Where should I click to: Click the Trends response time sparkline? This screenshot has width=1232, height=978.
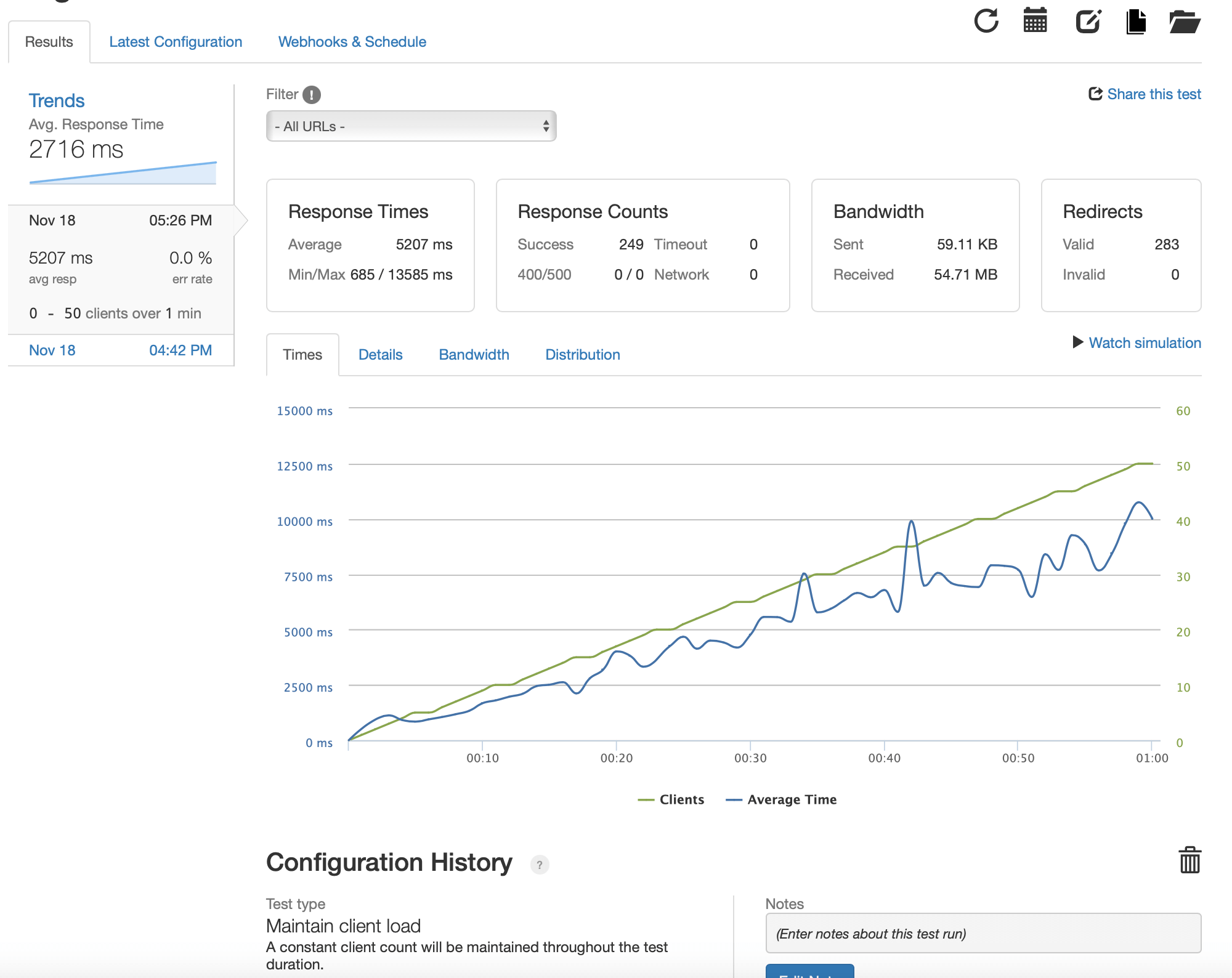123,174
